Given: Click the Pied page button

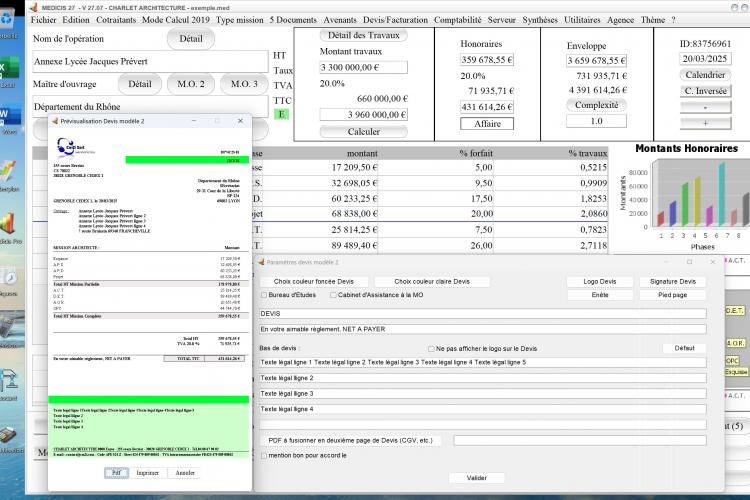Looking at the screenshot, I should pyautogui.click(x=673, y=295).
